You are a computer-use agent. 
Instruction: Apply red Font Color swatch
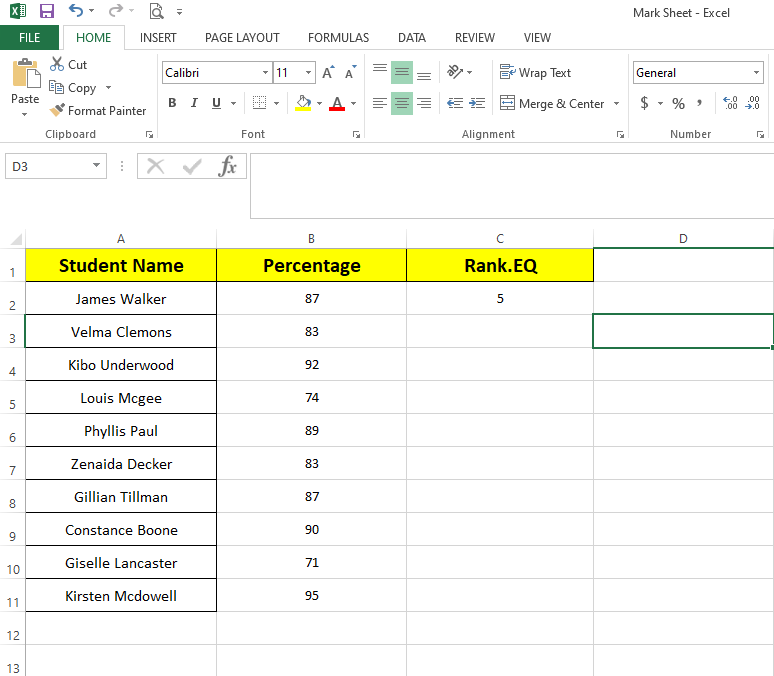coord(337,103)
